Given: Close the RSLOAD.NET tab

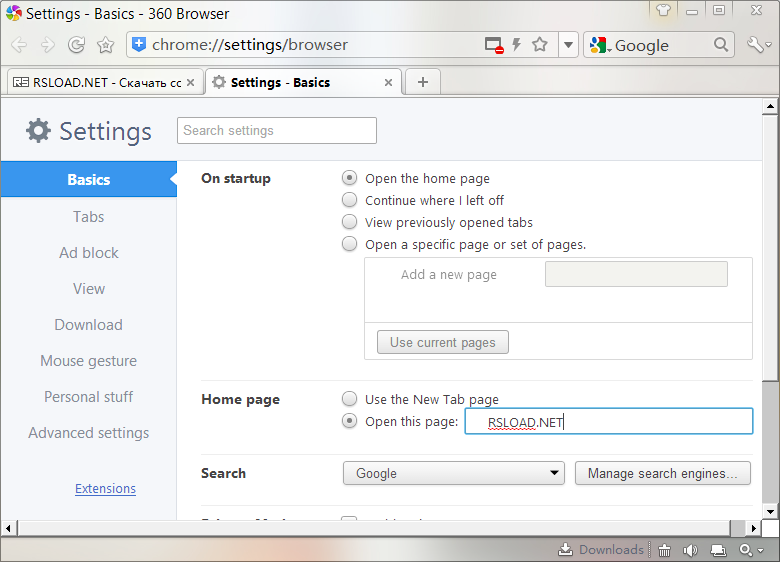Looking at the screenshot, I should point(191,83).
